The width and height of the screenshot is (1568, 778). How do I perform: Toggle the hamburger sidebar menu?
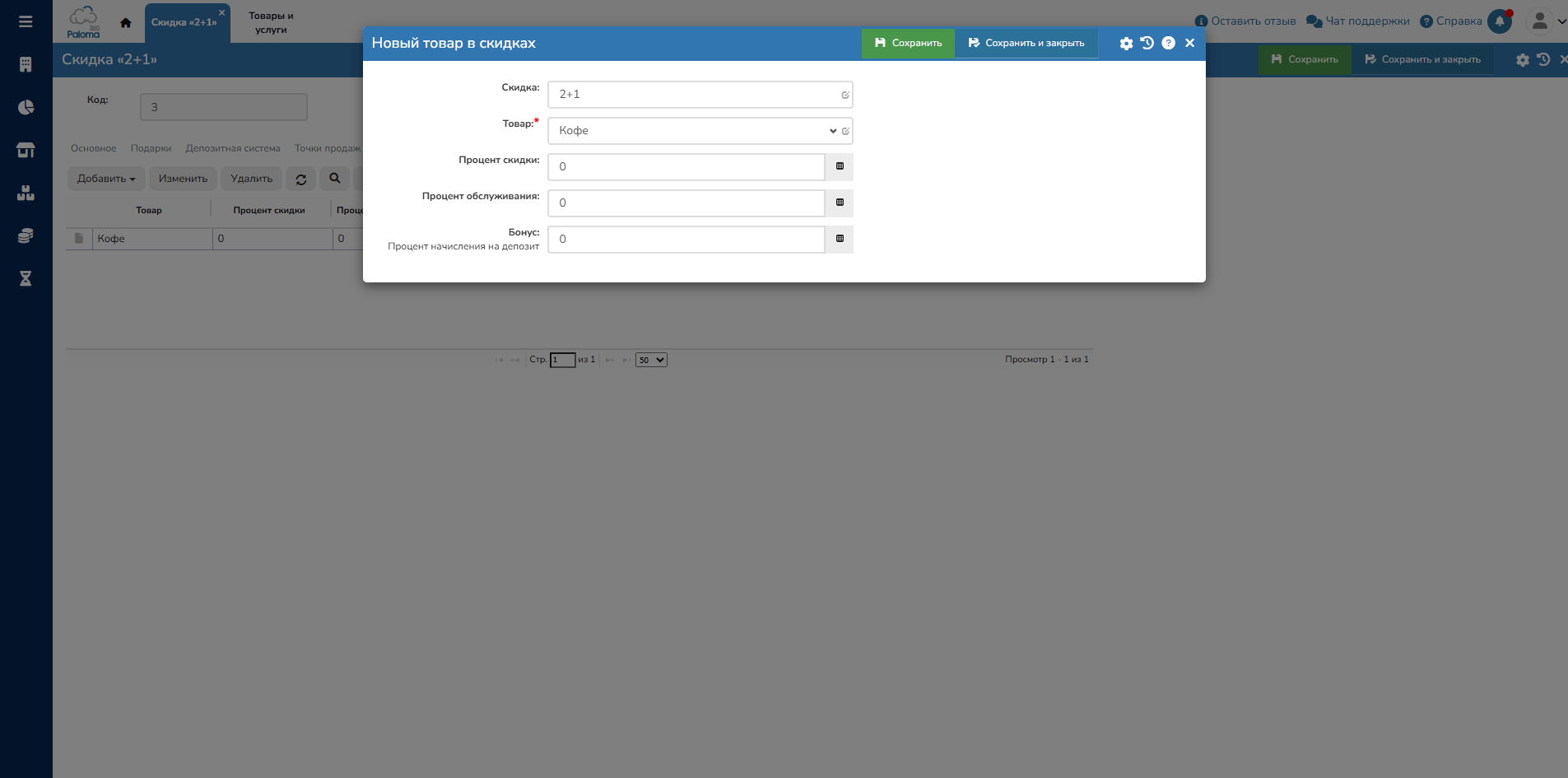pyautogui.click(x=26, y=21)
